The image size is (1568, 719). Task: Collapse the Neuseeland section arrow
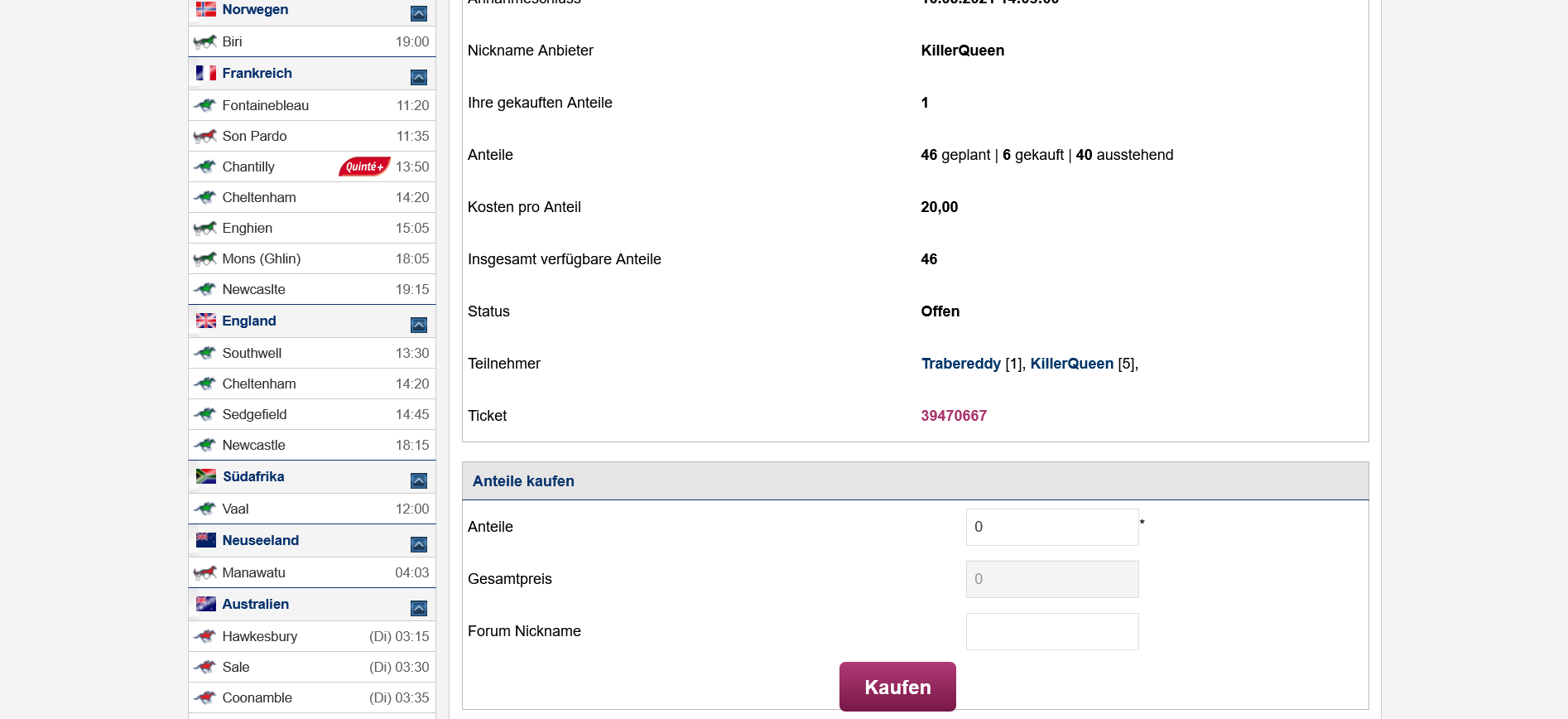click(419, 544)
